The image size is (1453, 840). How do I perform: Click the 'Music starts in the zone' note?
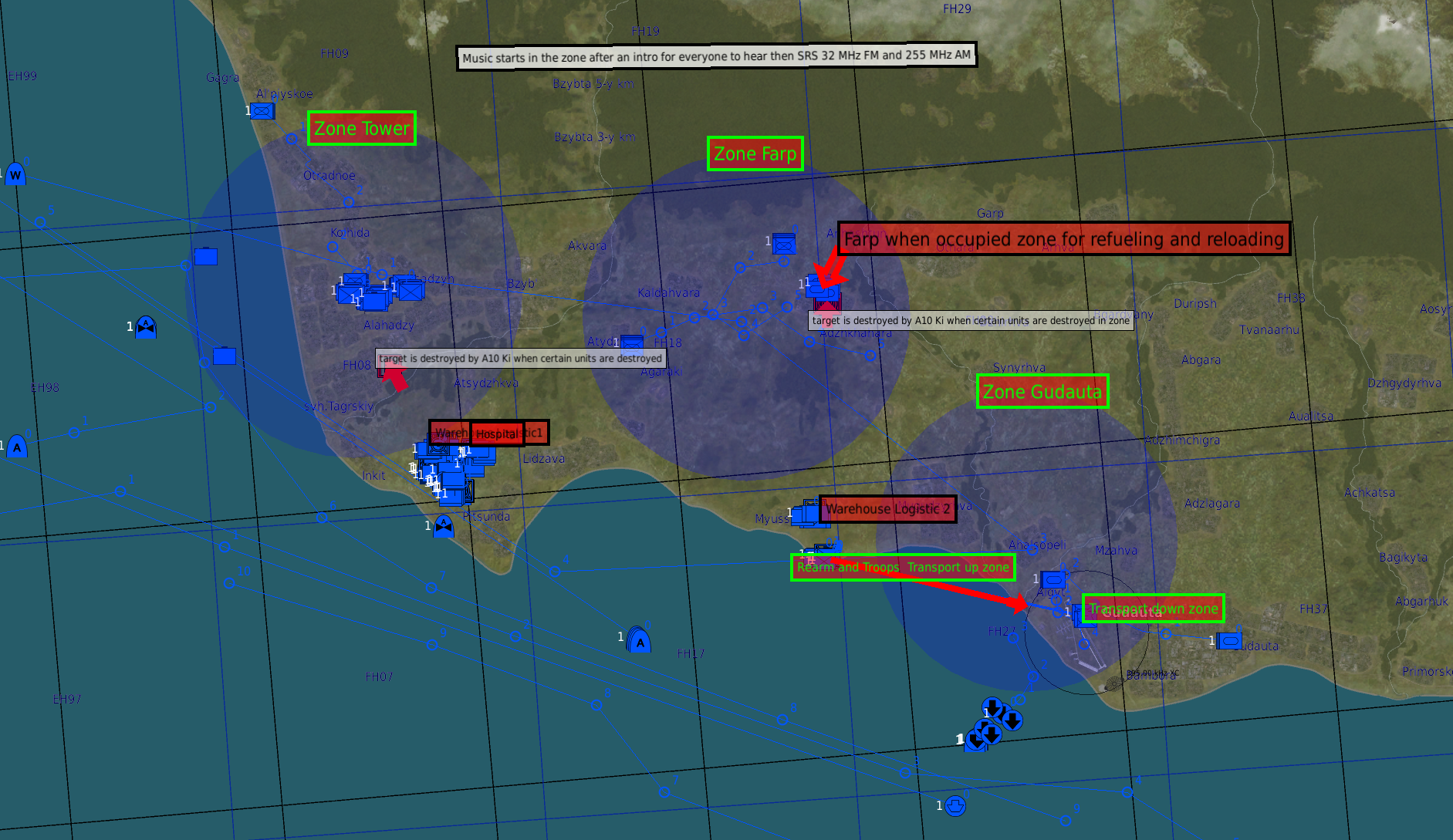point(717,56)
